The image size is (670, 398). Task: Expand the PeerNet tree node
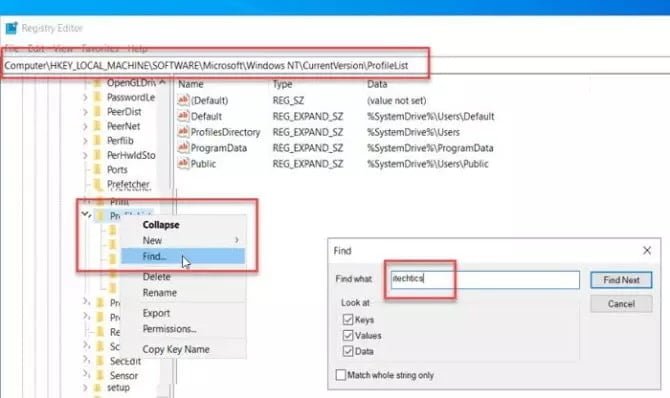tap(85, 127)
